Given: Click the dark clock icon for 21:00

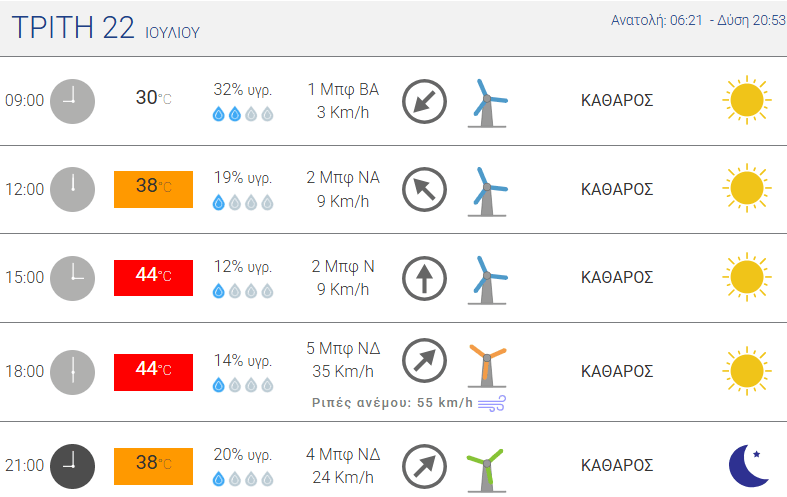Looking at the screenshot, I should (72, 466).
